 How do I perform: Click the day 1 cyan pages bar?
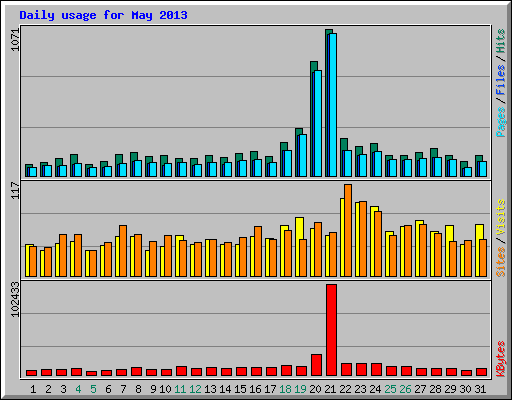(33, 172)
